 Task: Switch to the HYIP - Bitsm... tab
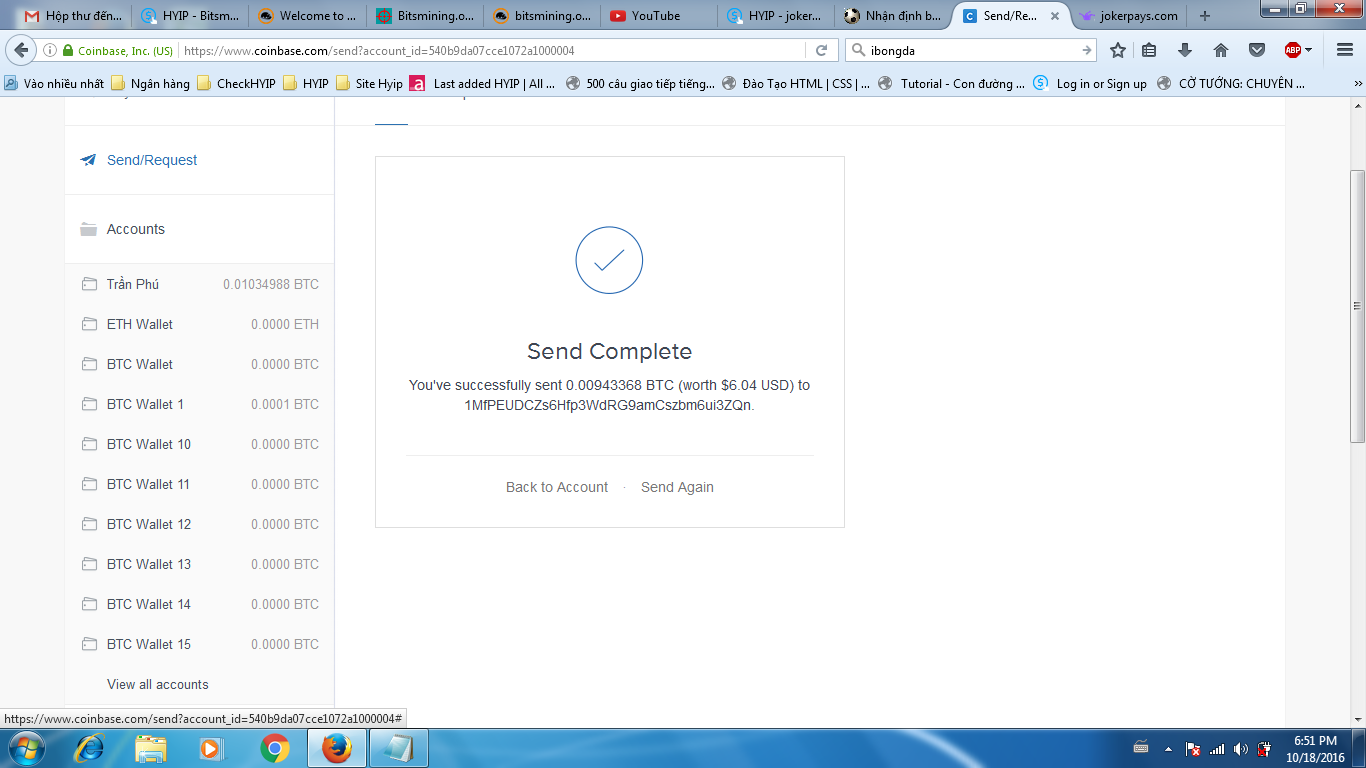[190, 16]
